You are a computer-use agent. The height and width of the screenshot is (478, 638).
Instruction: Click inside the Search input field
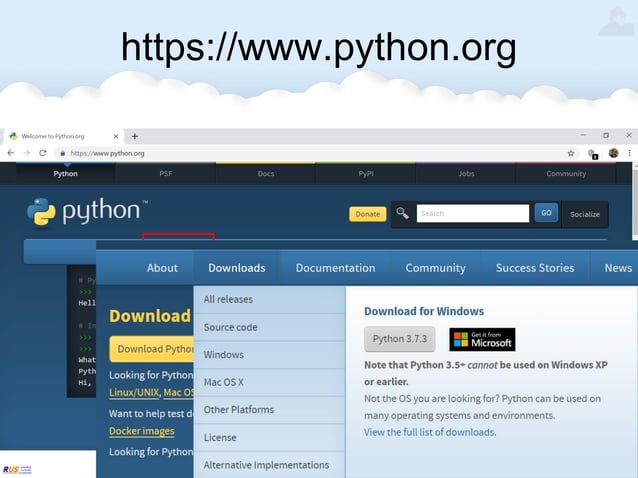(473, 213)
